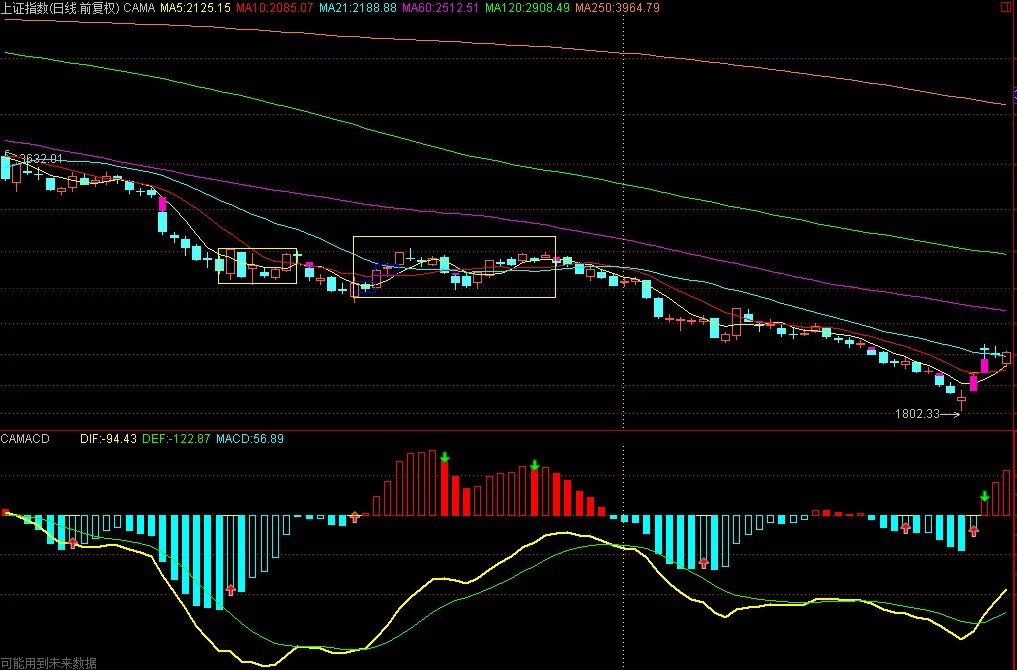
Task: Click the small red window icon at top-right
Action: coord(1005,7)
